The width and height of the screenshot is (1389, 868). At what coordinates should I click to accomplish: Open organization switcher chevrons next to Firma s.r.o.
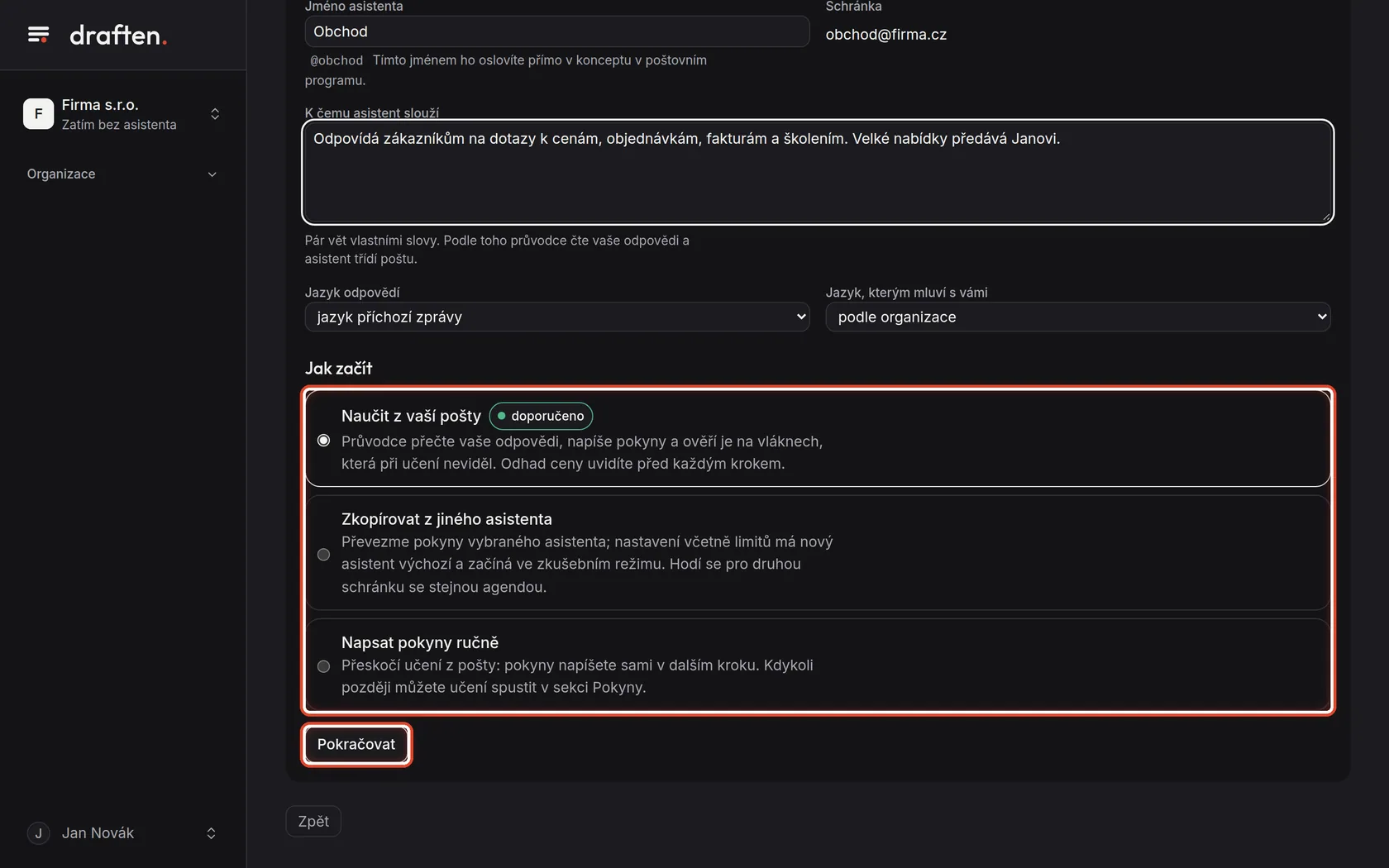pyautogui.click(x=215, y=114)
